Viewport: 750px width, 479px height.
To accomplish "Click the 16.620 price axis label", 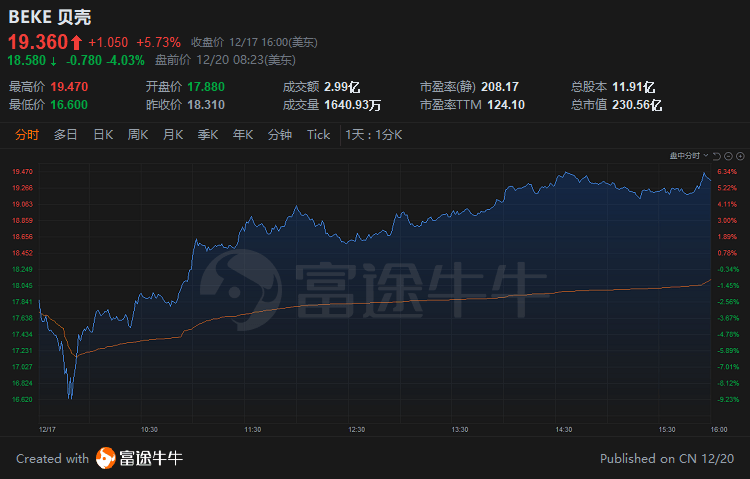I will tap(22, 400).
